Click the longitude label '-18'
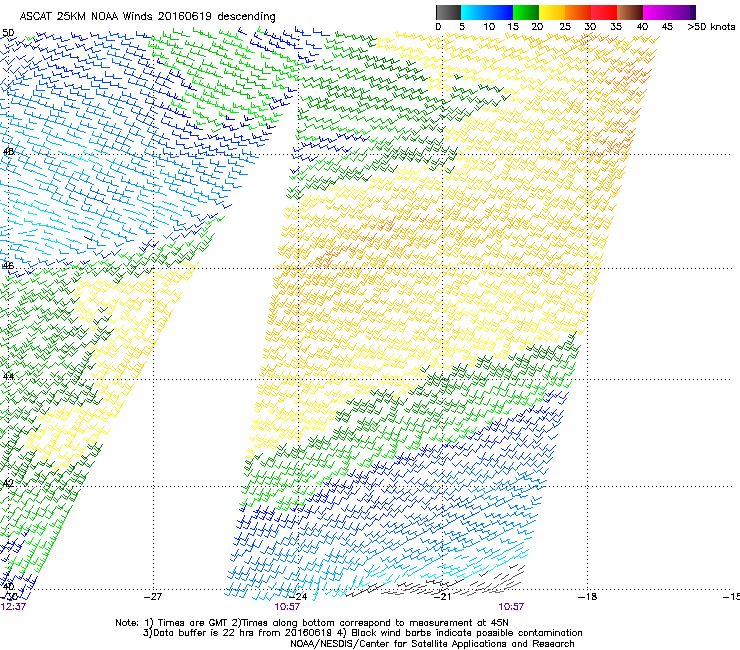Screen dimensions: 740x650 [x=587, y=597]
